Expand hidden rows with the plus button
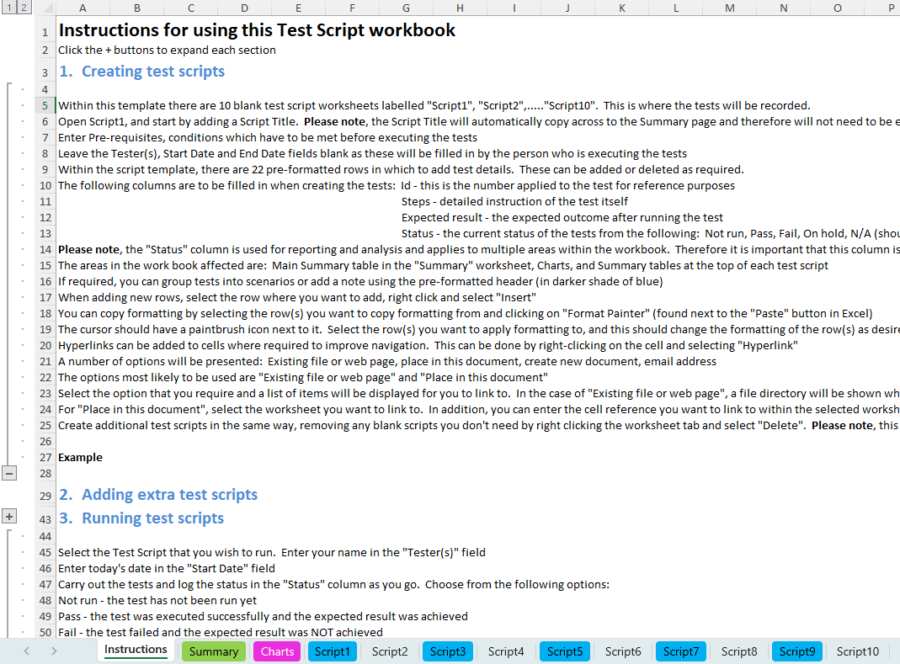900x664 pixels. pyautogui.click(x=9, y=516)
